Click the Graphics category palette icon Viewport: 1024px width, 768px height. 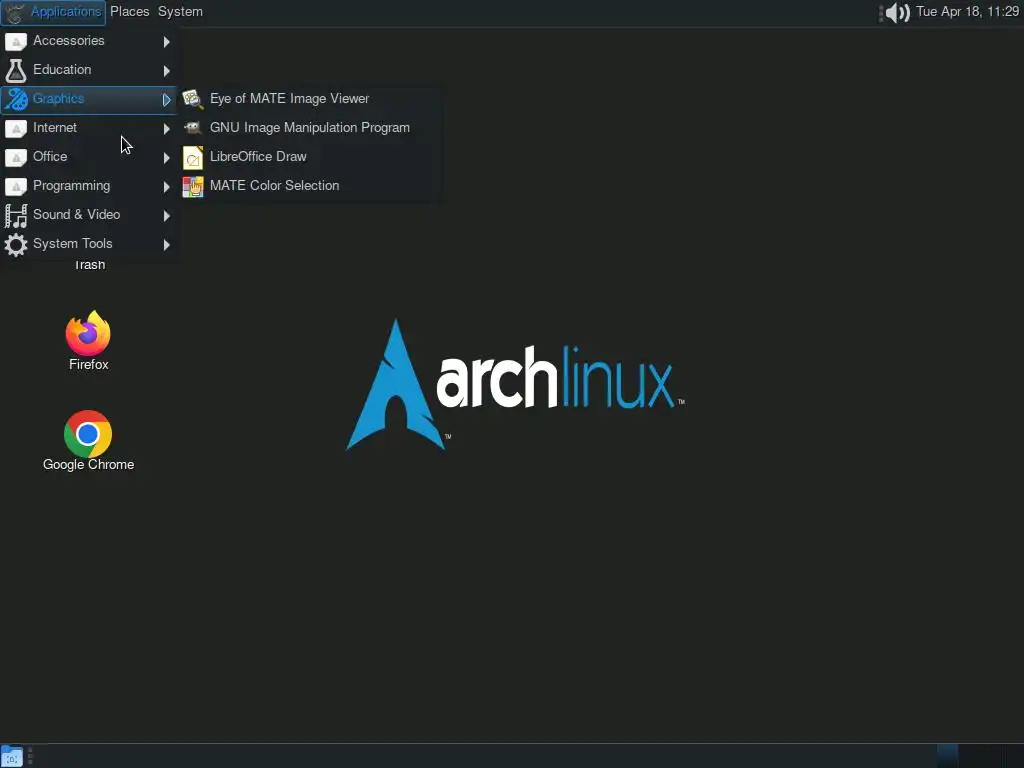click(x=16, y=99)
